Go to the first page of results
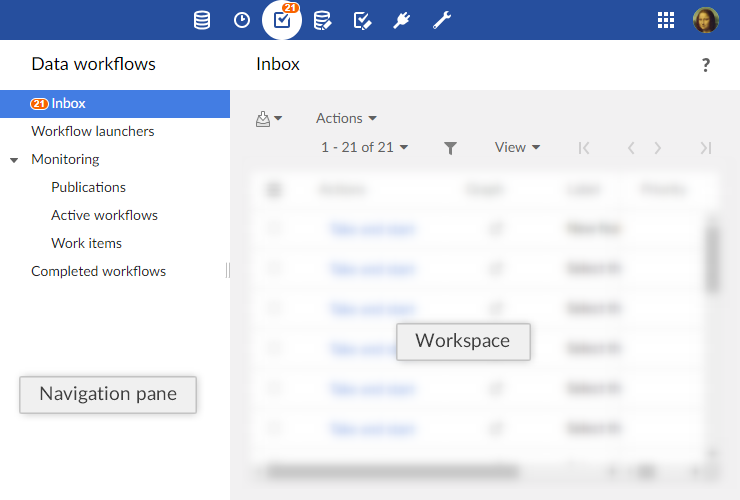Image resolution: width=740 pixels, height=500 pixels. click(x=584, y=148)
